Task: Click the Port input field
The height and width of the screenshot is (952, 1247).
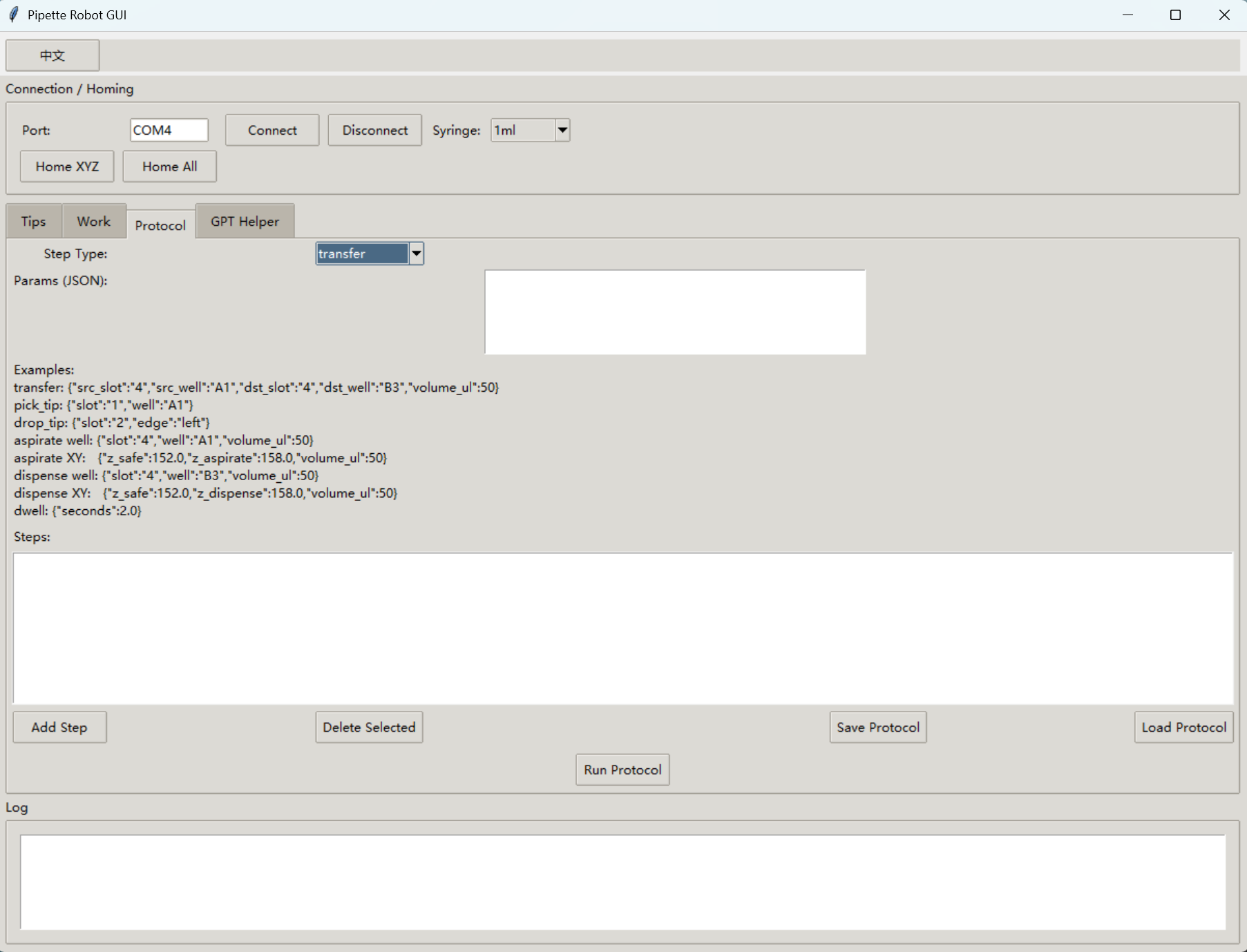Action: pyautogui.click(x=169, y=130)
